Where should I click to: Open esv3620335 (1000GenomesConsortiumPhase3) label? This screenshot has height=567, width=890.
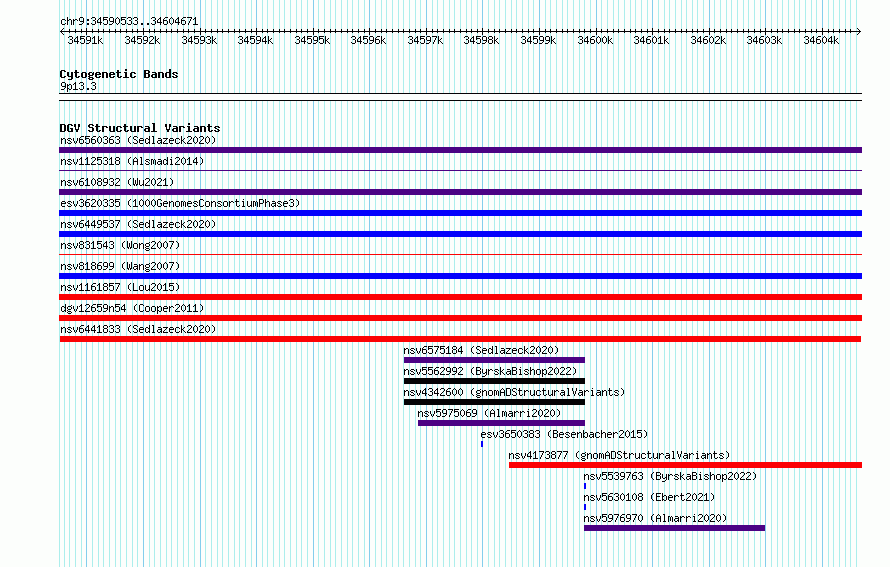180,203
